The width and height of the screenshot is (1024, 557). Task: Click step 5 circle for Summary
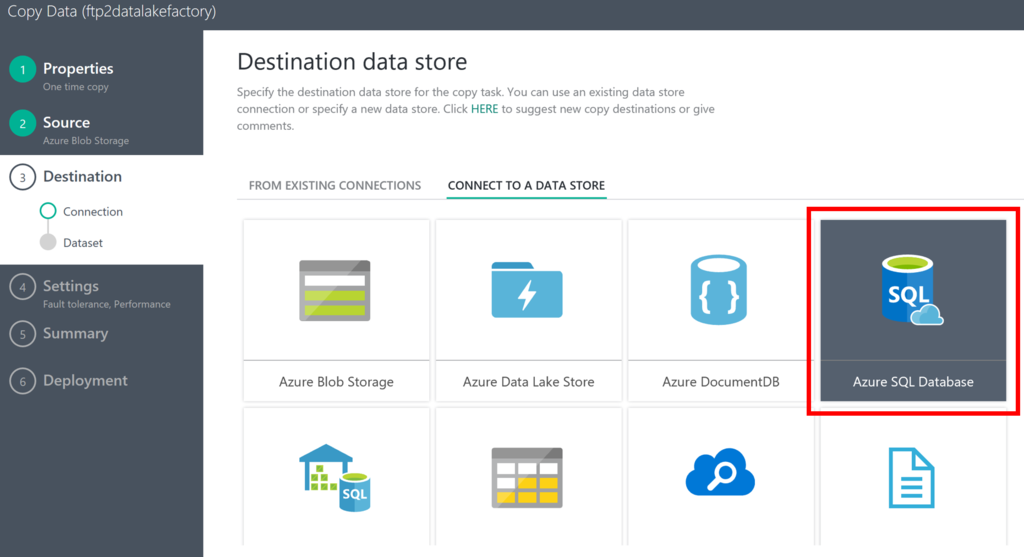[x=23, y=334]
